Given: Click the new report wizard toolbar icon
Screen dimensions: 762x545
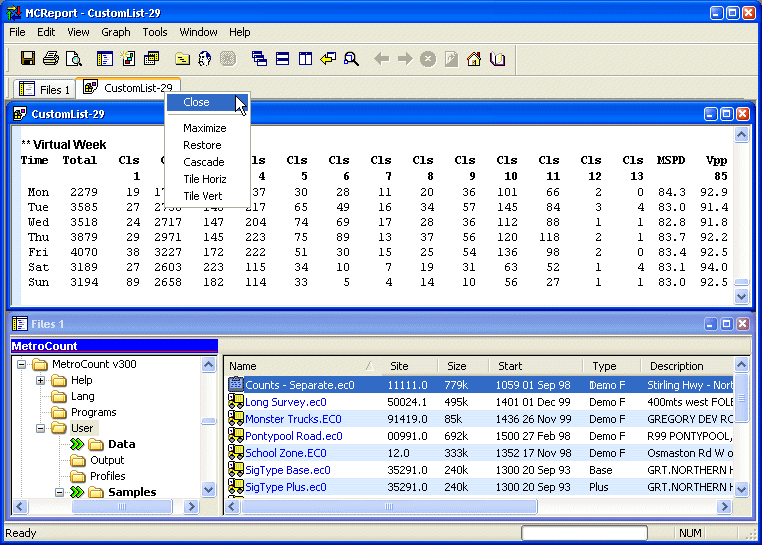Looking at the screenshot, I should [128, 59].
